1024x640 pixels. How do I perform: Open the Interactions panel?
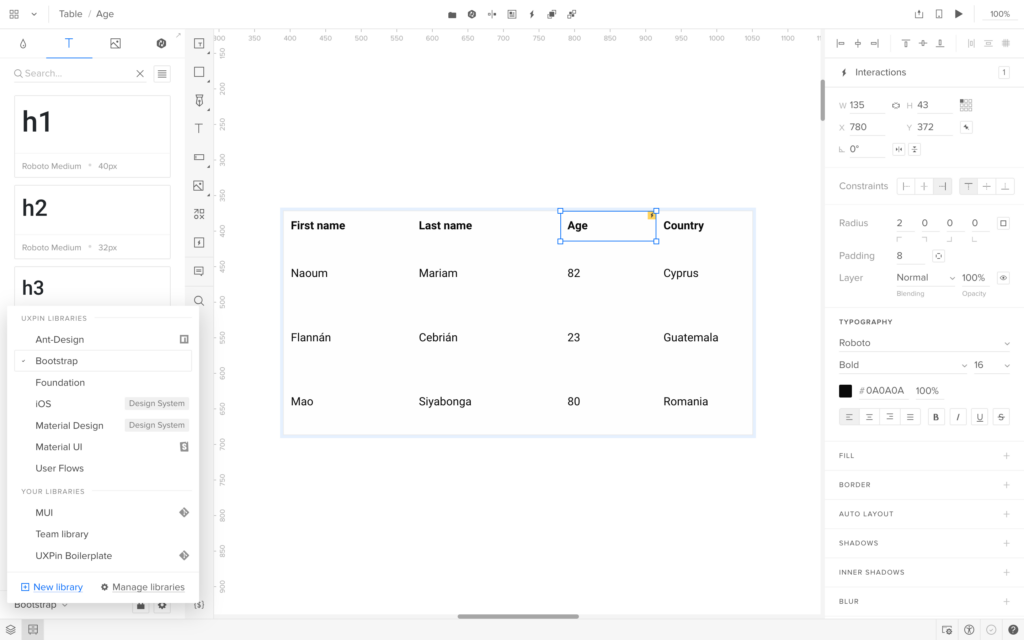[x=924, y=72]
